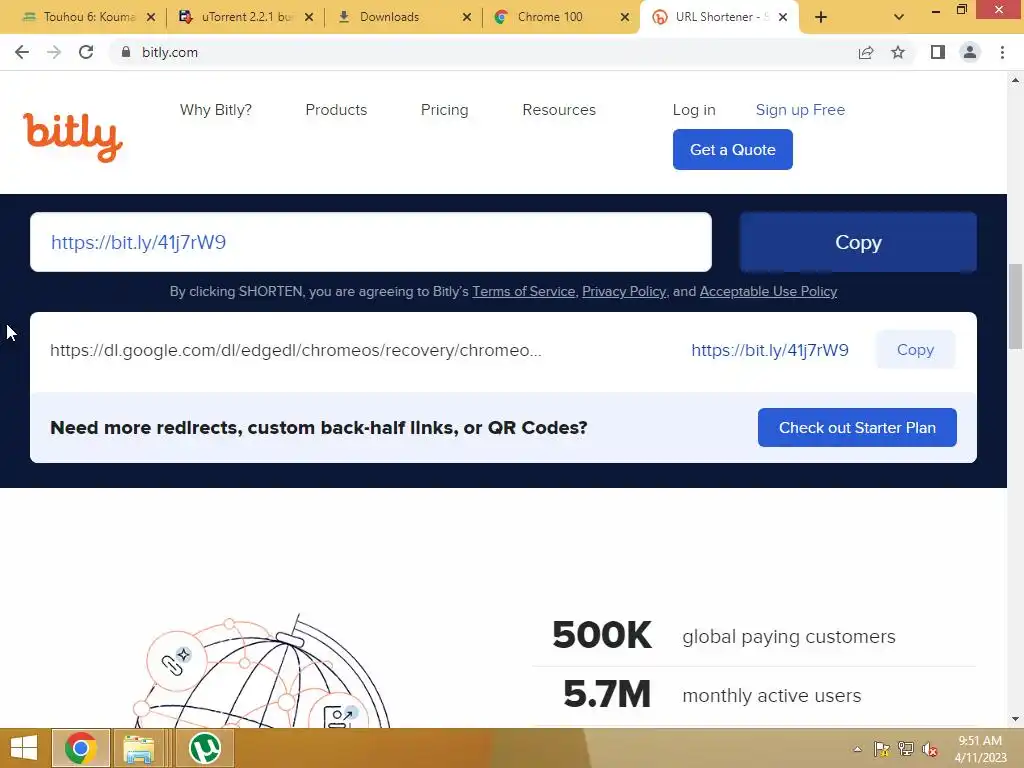The width and height of the screenshot is (1024, 768).
Task: Open the Windows Start button
Action: coord(24,748)
